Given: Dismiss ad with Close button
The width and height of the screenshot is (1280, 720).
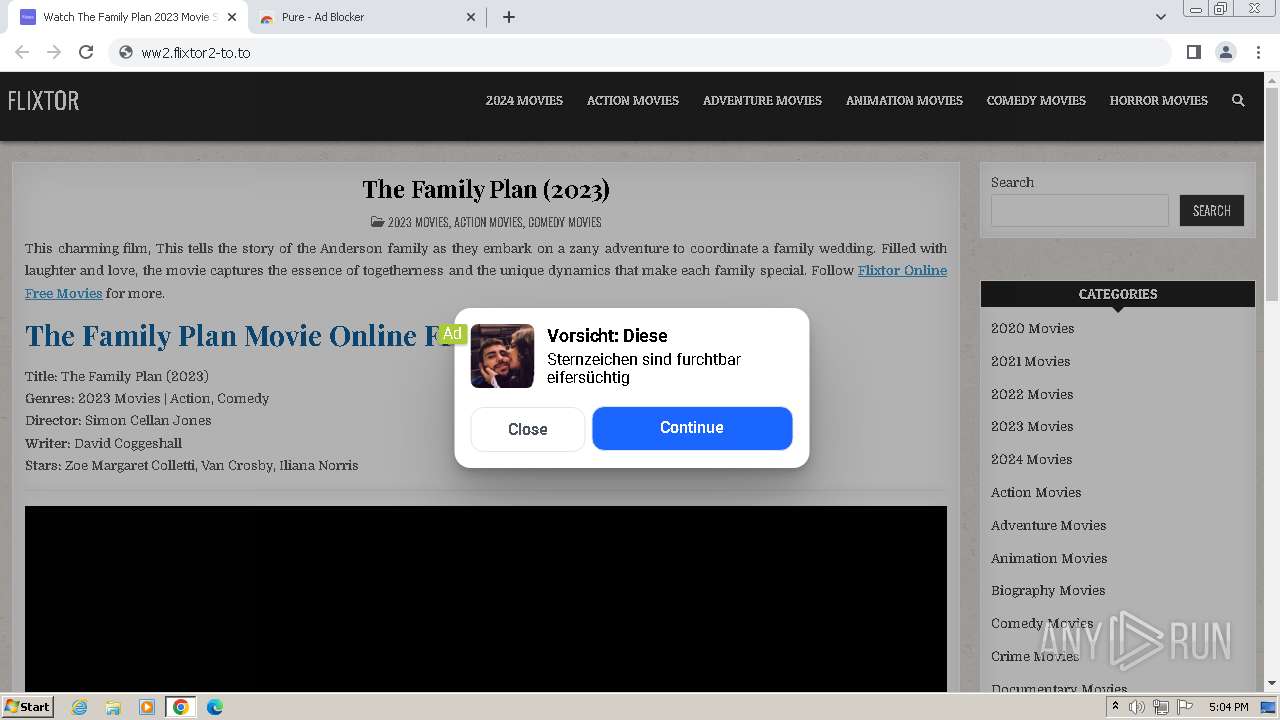Looking at the screenshot, I should (x=528, y=429).
